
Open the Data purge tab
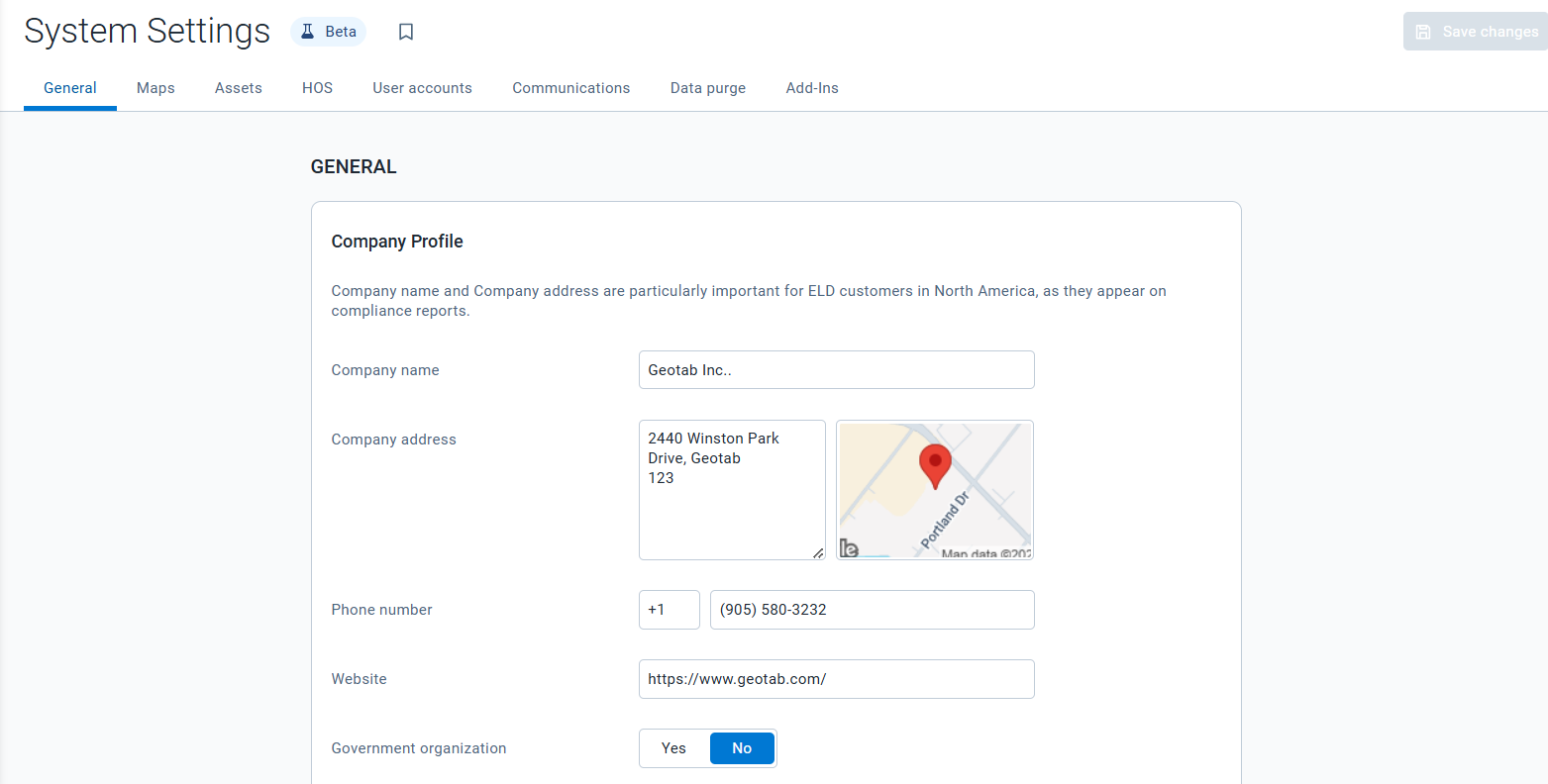click(707, 88)
